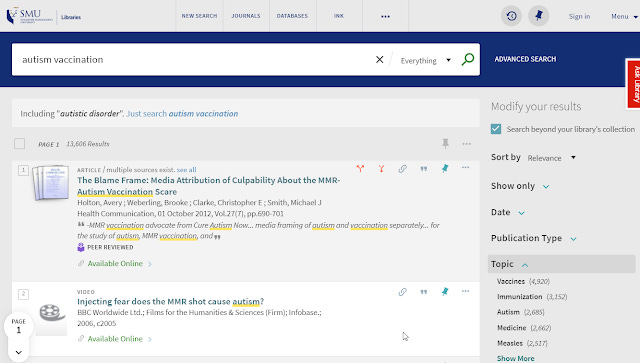Open more actions menu for results list header

[x=467, y=144]
